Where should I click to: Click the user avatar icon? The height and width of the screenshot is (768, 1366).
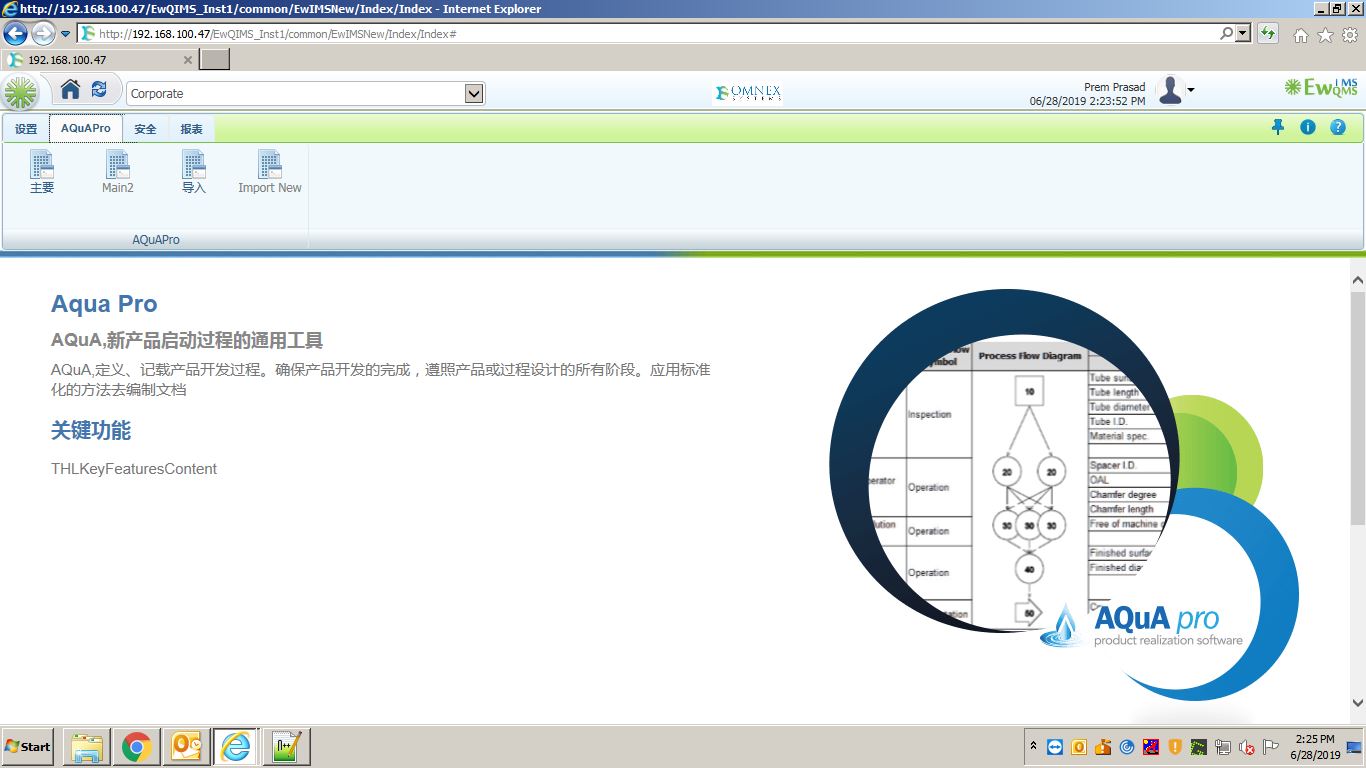[1170, 91]
